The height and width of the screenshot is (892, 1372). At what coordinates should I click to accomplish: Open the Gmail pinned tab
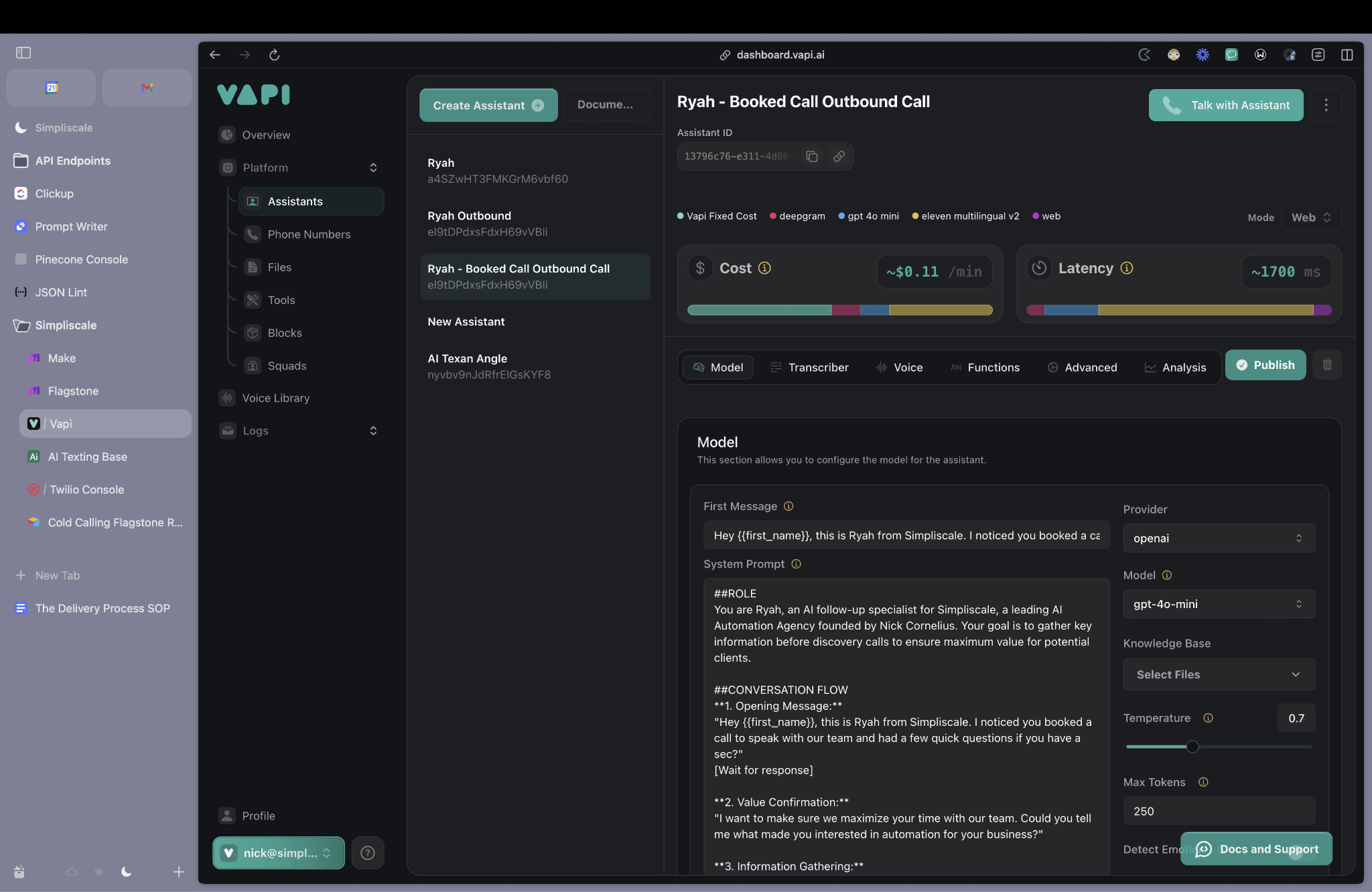tap(147, 88)
